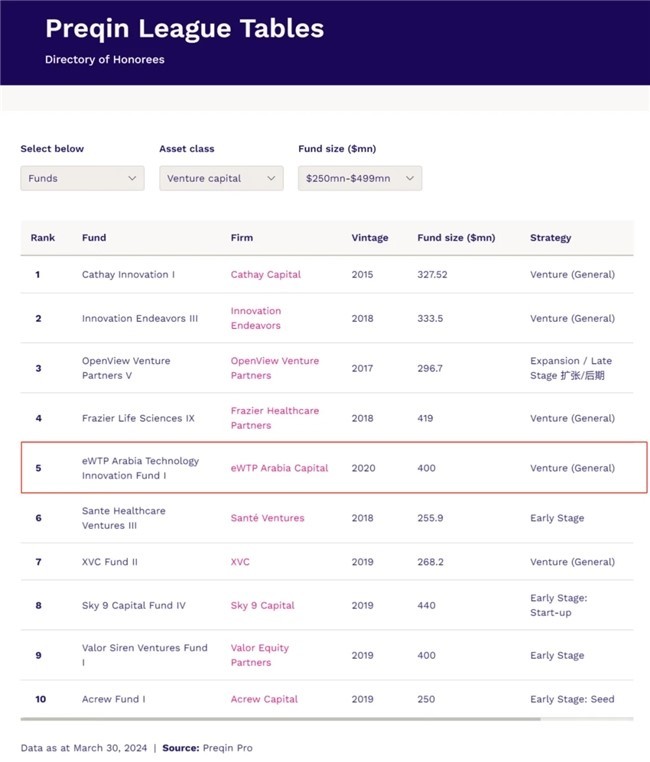Open the Santé Ventures firm link
650x762 pixels.
pyautogui.click(x=267, y=518)
